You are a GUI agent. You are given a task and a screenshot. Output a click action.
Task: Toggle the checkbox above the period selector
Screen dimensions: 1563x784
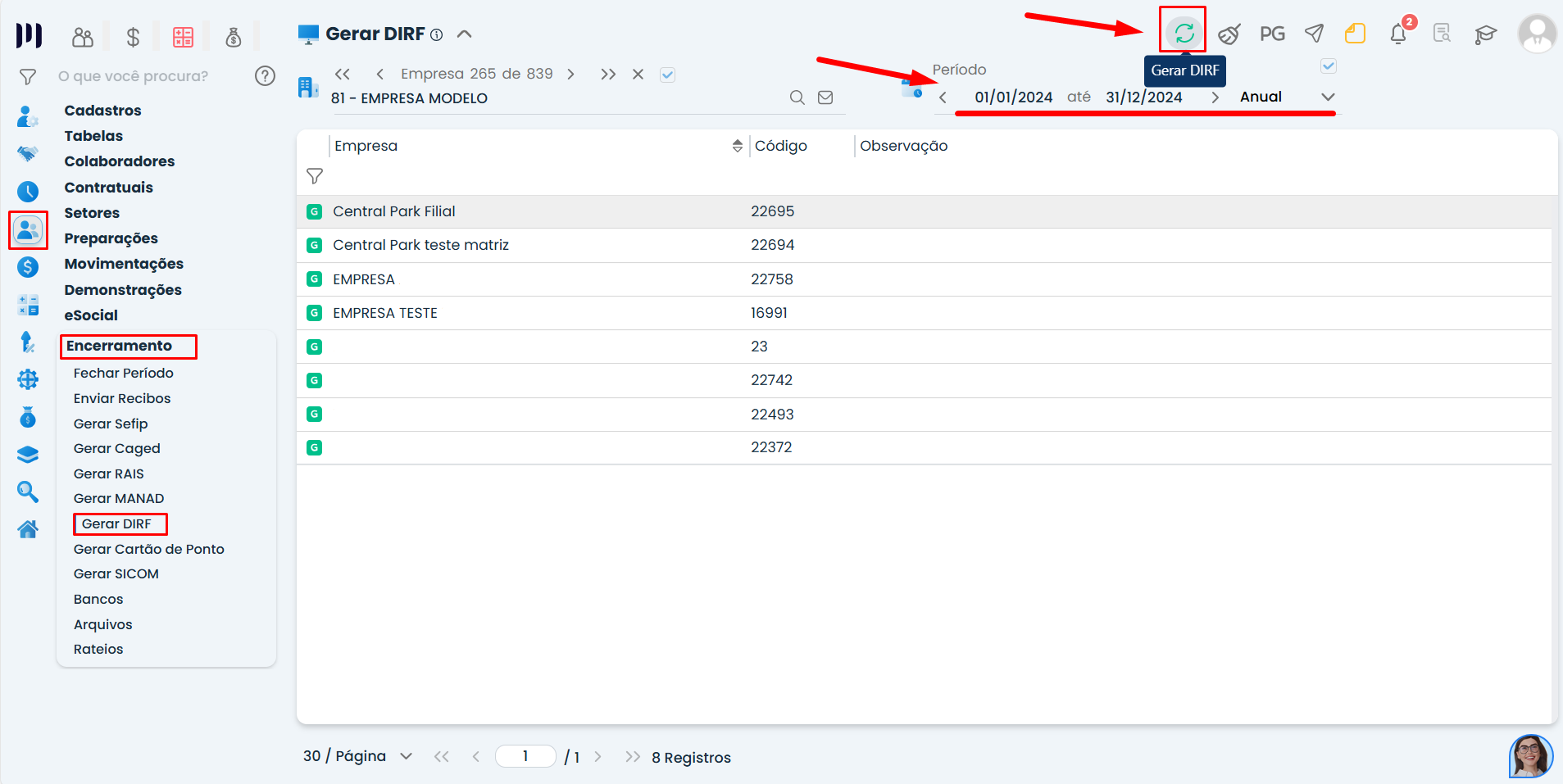point(1329,66)
